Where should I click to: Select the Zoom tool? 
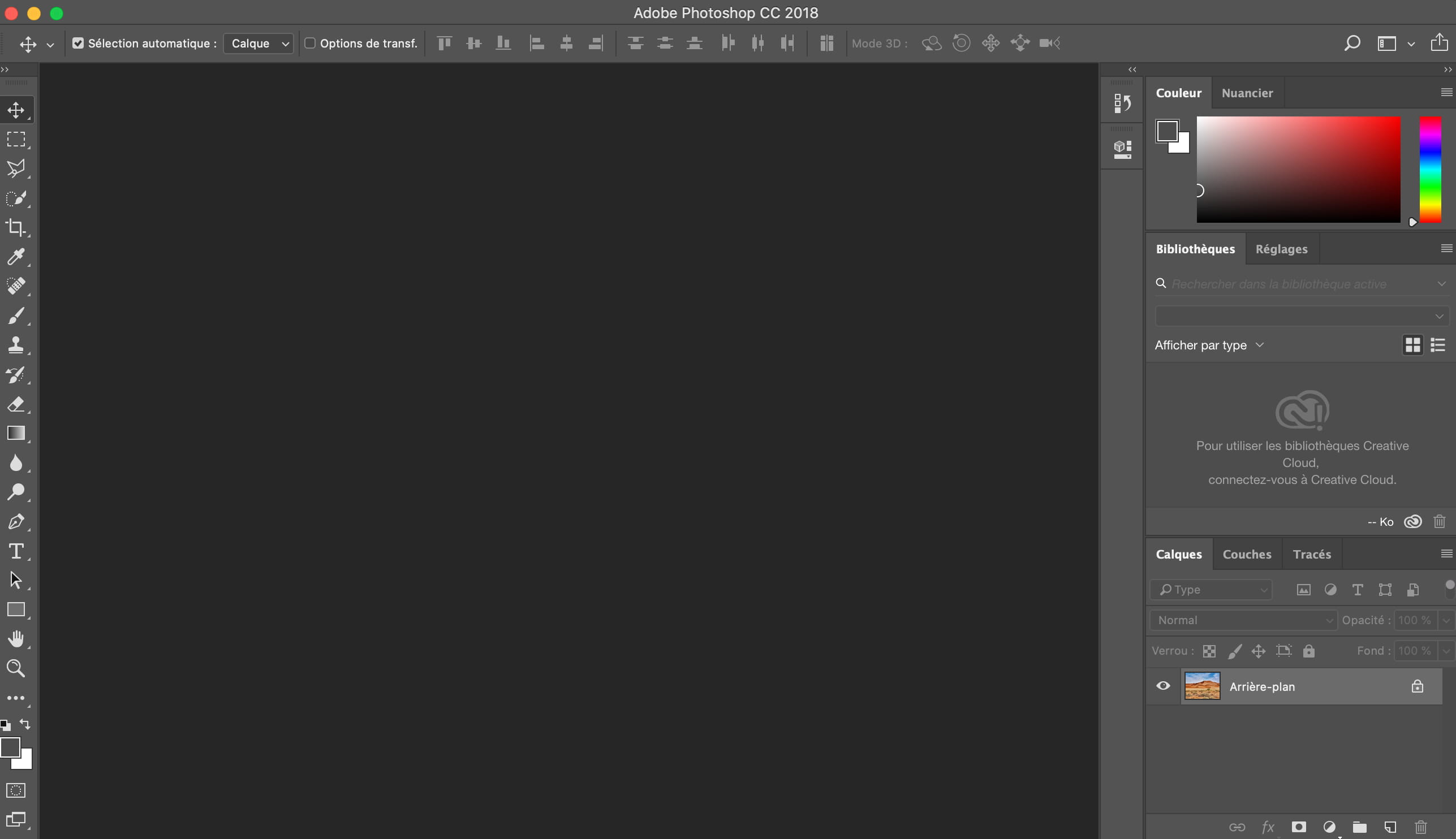(x=16, y=668)
